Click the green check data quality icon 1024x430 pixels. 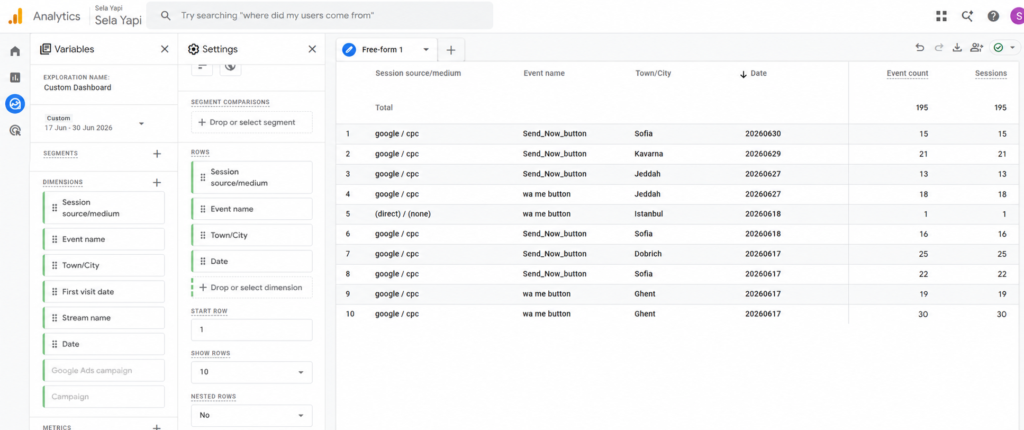[999, 48]
